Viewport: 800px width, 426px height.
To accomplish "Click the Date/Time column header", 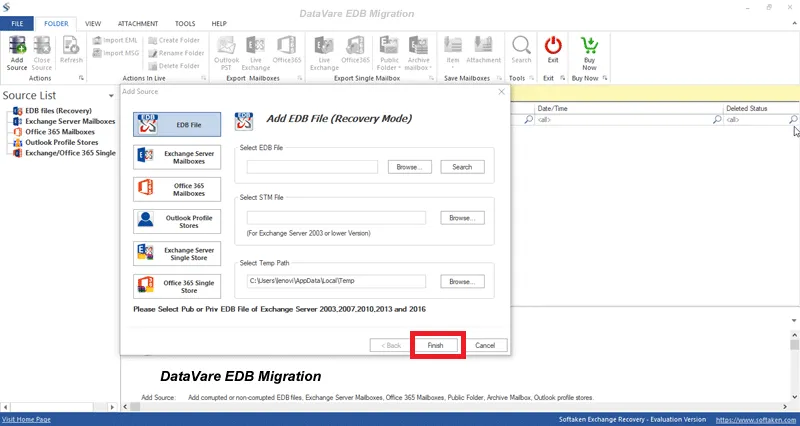I will tap(629, 109).
